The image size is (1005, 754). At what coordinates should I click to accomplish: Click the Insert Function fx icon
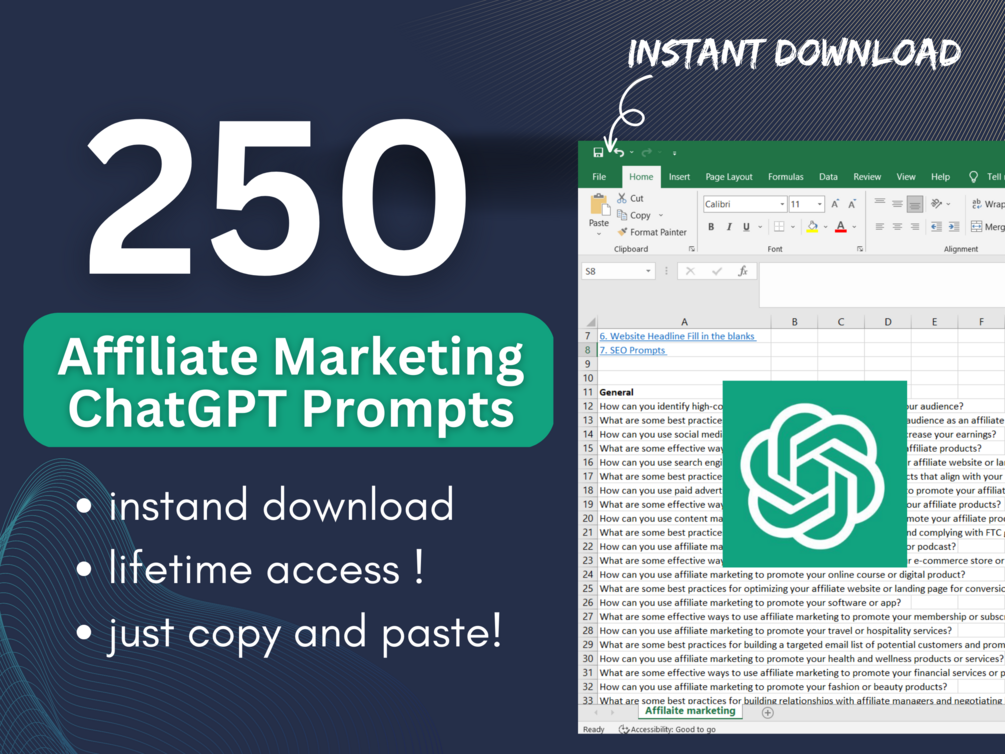pos(743,271)
